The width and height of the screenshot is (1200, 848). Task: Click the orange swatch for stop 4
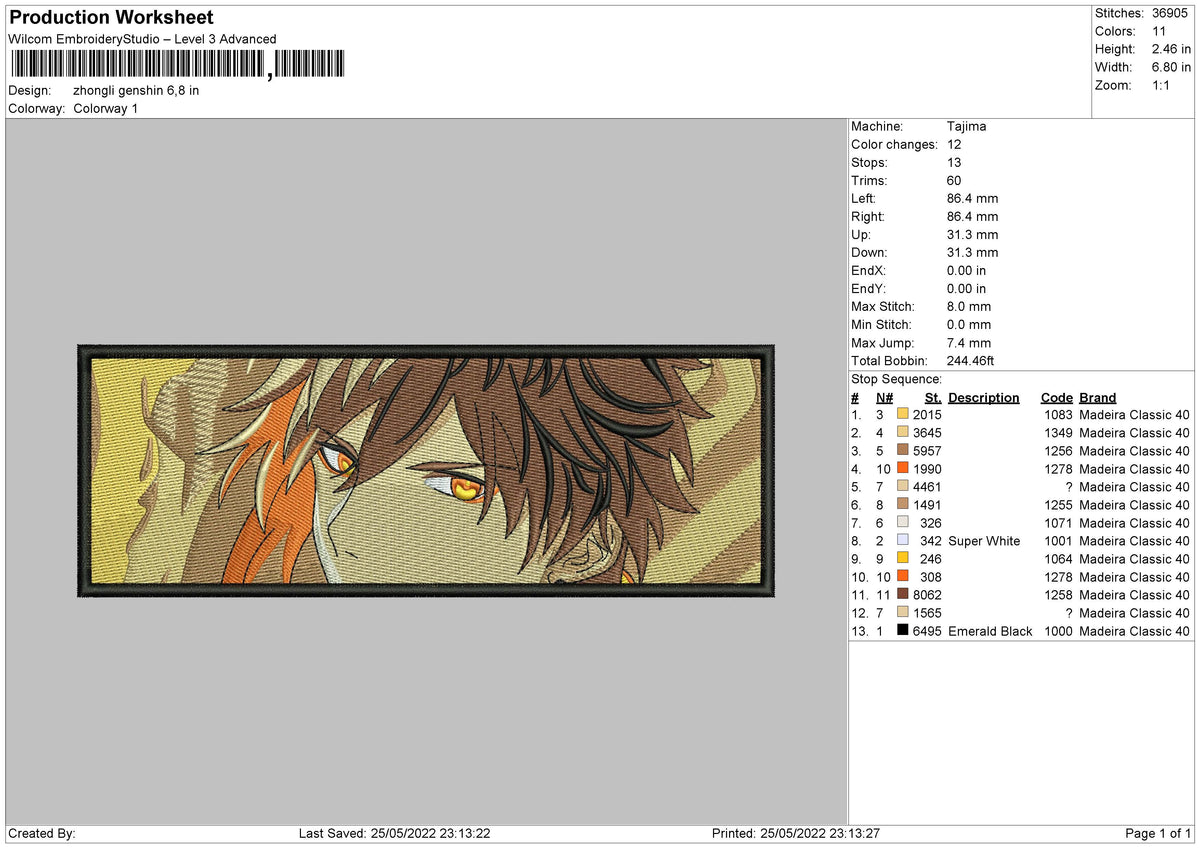point(903,469)
